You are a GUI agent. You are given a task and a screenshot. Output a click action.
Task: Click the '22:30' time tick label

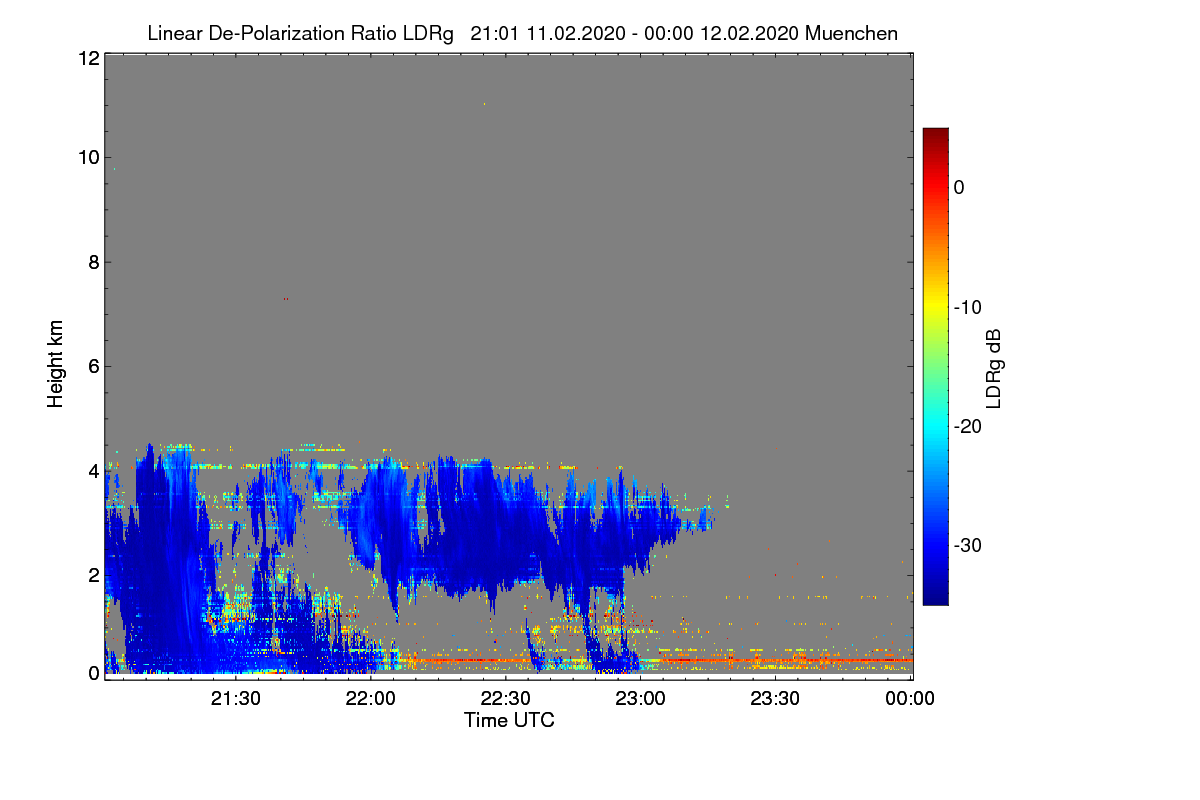click(x=506, y=698)
